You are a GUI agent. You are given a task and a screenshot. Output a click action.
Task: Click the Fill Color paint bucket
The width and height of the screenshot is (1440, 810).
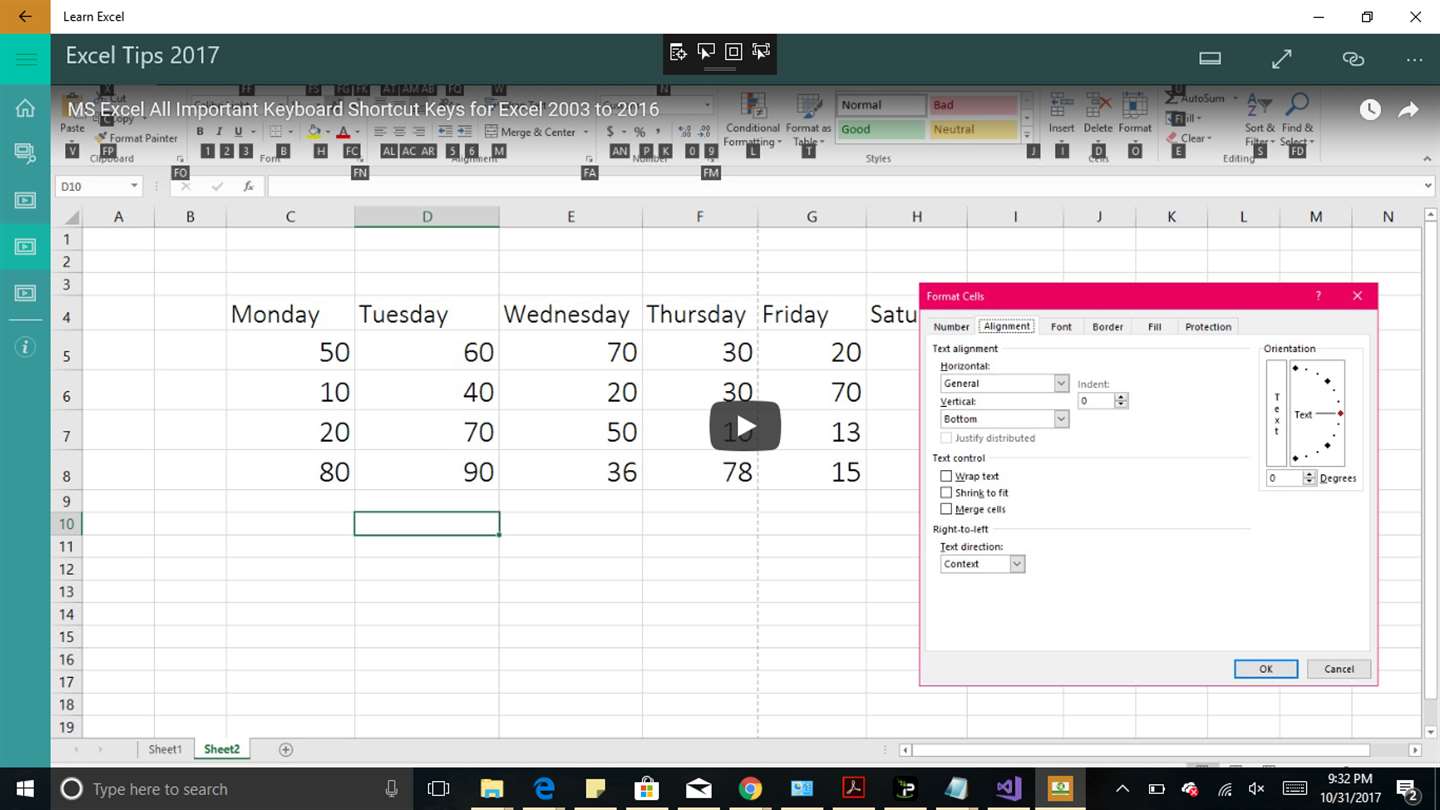tap(314, 131)
